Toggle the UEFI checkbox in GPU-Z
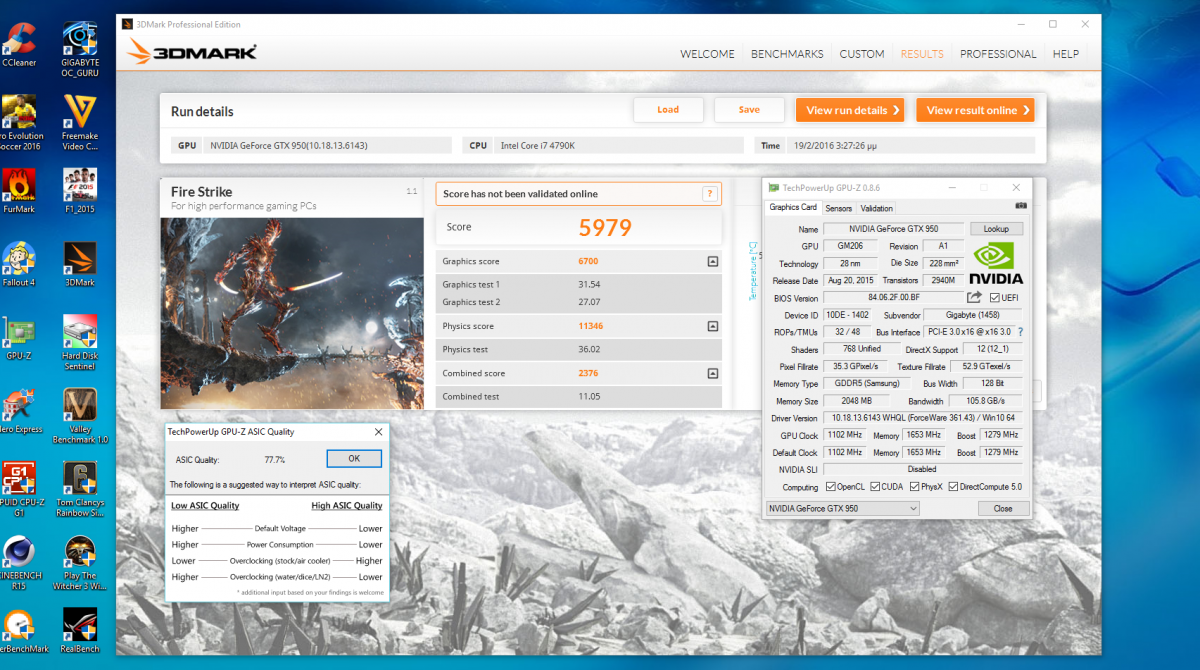Image resolution: width=1200 pixels, height=670 pixels. 994,298
